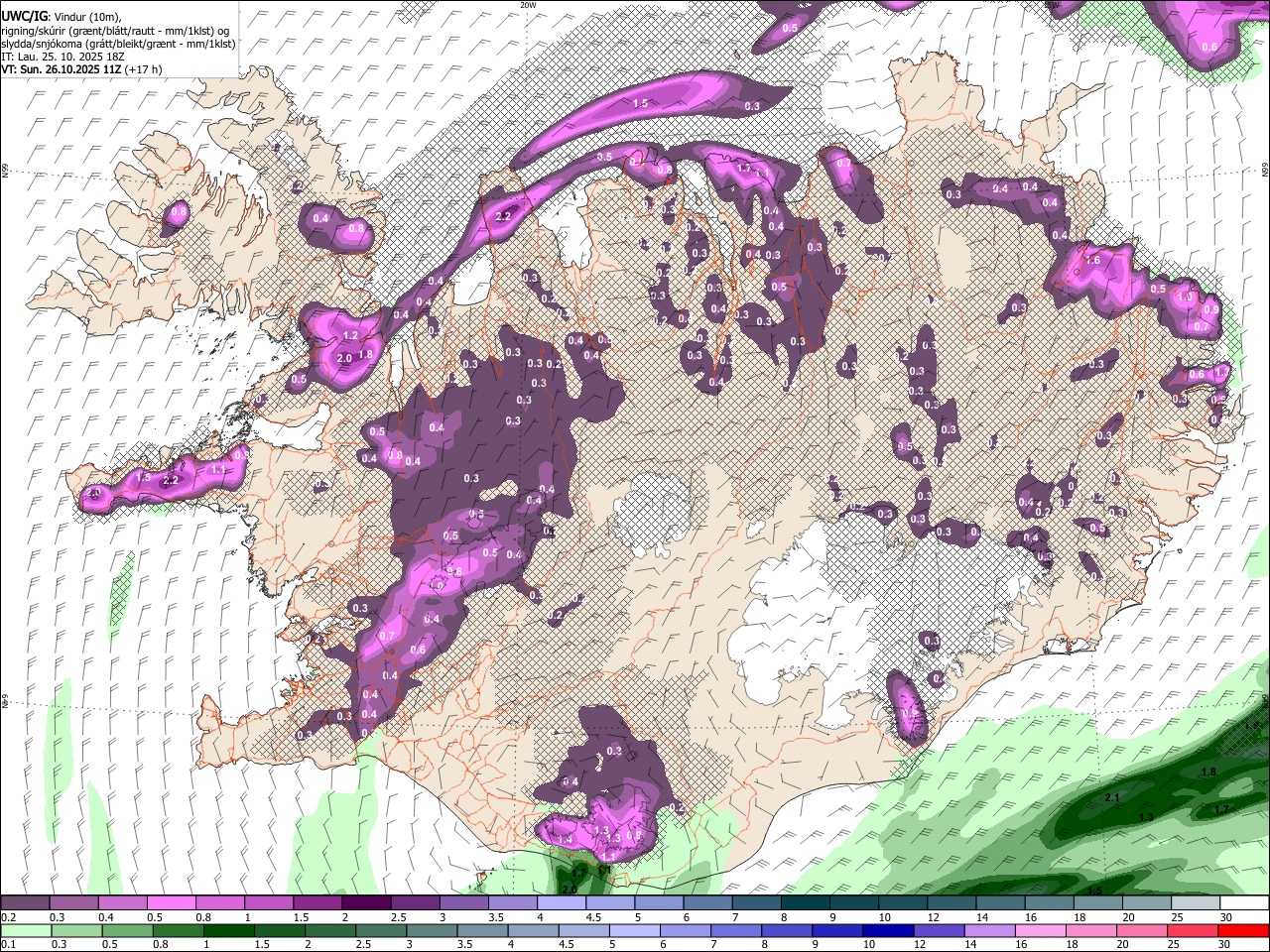Click the 'VT: Sun. 26.10.2025 11Z (+17 h)' line
Image resolution: width=1270 pixels, height=952 pixels.
click(81, 69)
